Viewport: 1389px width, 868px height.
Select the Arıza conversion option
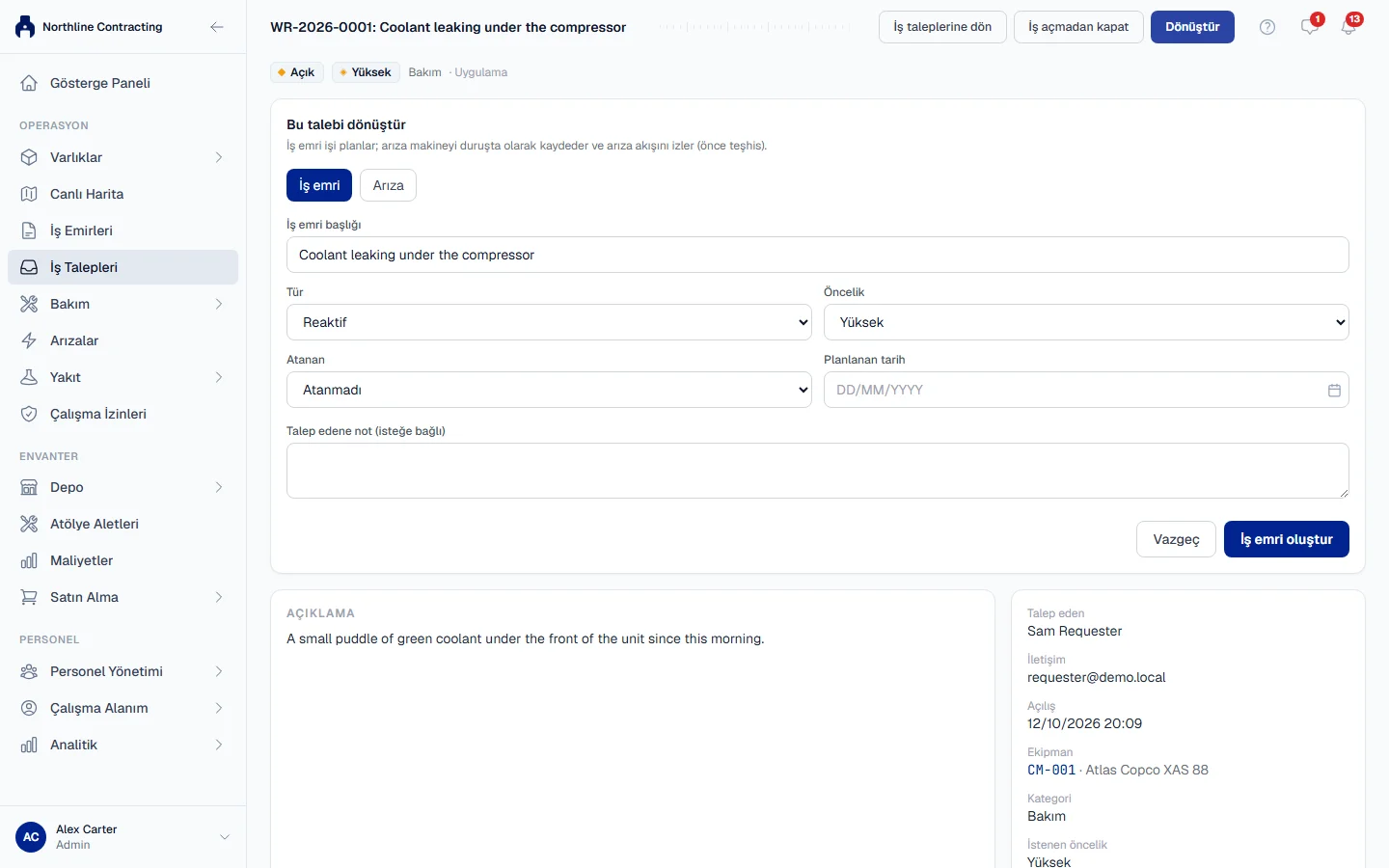[x=388, y=185]
